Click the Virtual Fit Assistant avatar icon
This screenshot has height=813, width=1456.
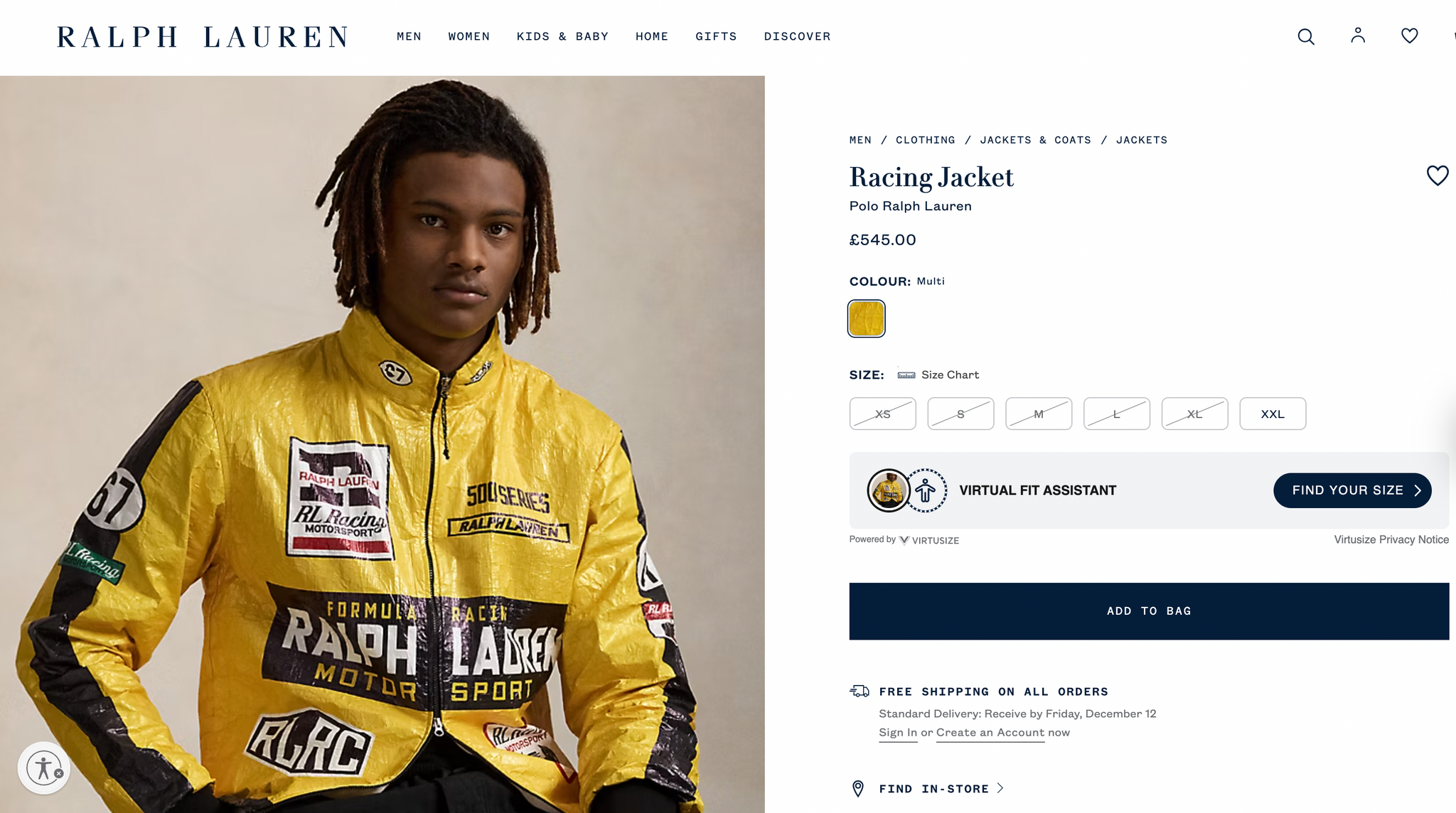926,490
